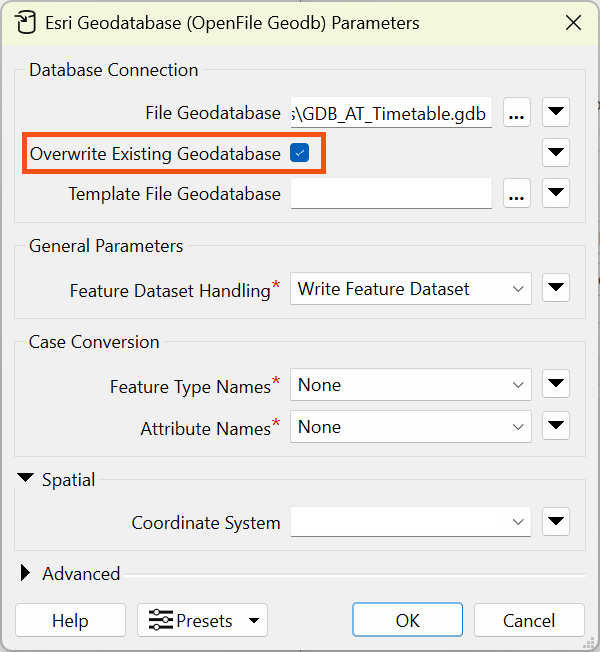The width and height of the screenshot is (600, 652).
Task: Open the Presets menu button
Action: pyautogui.click(x=202, y=620)
